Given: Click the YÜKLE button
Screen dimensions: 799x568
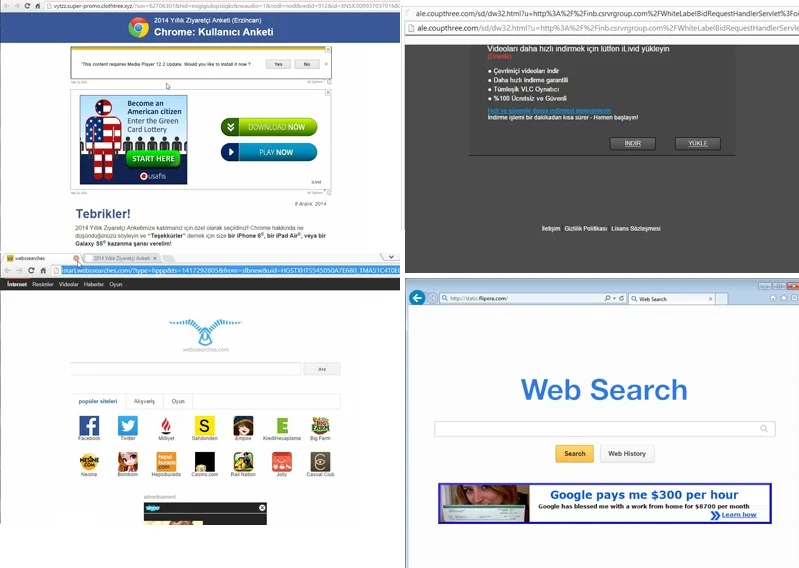Looking at the screenshot, I should pos(697,144).
